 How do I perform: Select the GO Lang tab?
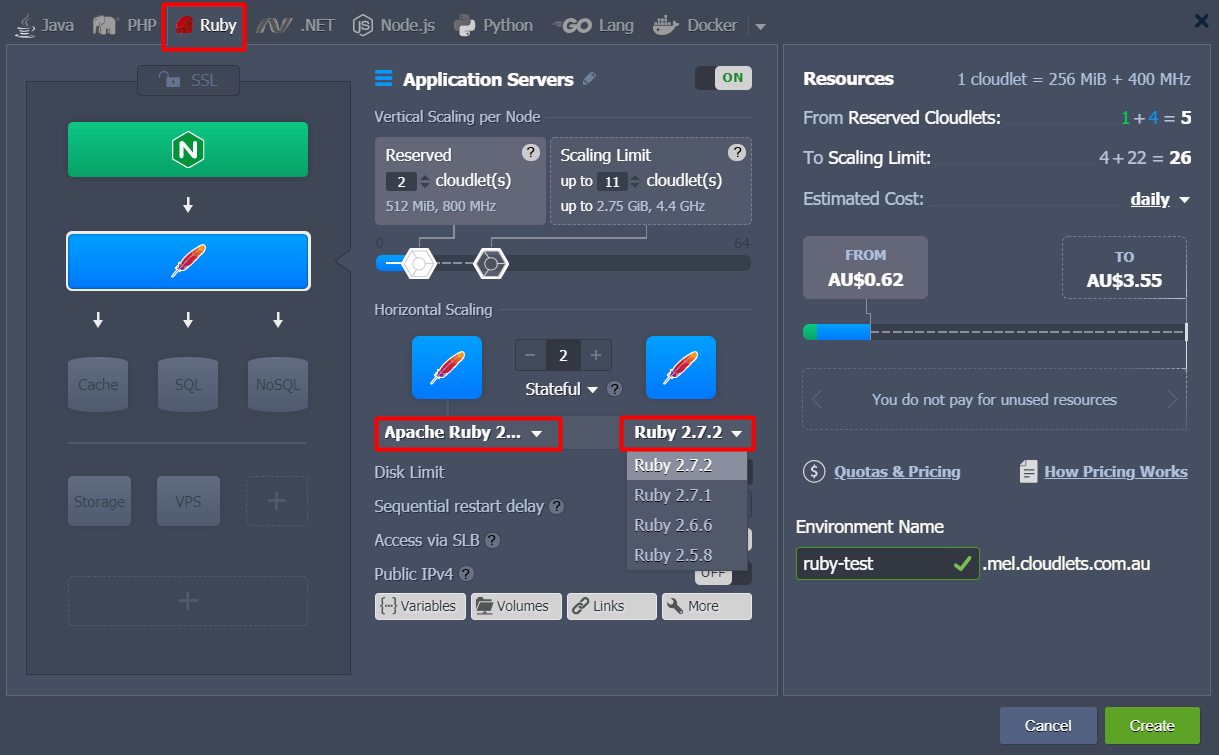[594, 25]
